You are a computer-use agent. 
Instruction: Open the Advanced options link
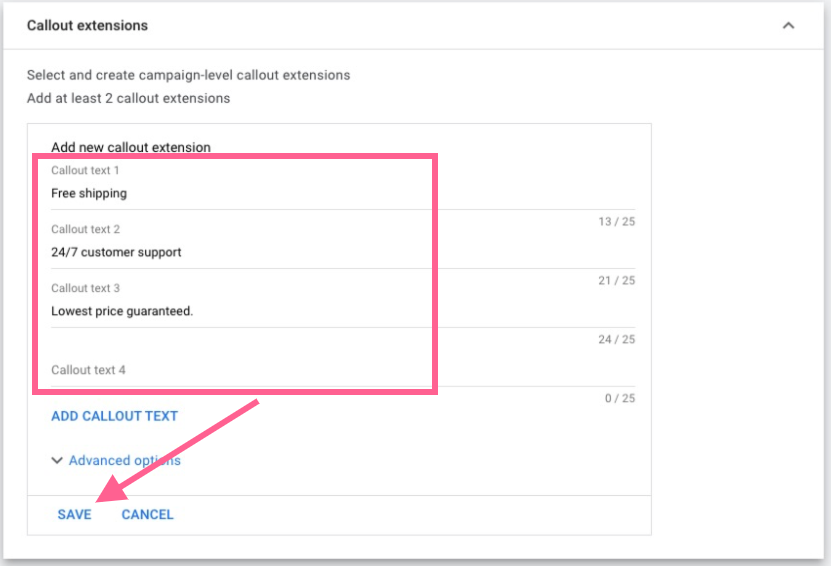124,461
